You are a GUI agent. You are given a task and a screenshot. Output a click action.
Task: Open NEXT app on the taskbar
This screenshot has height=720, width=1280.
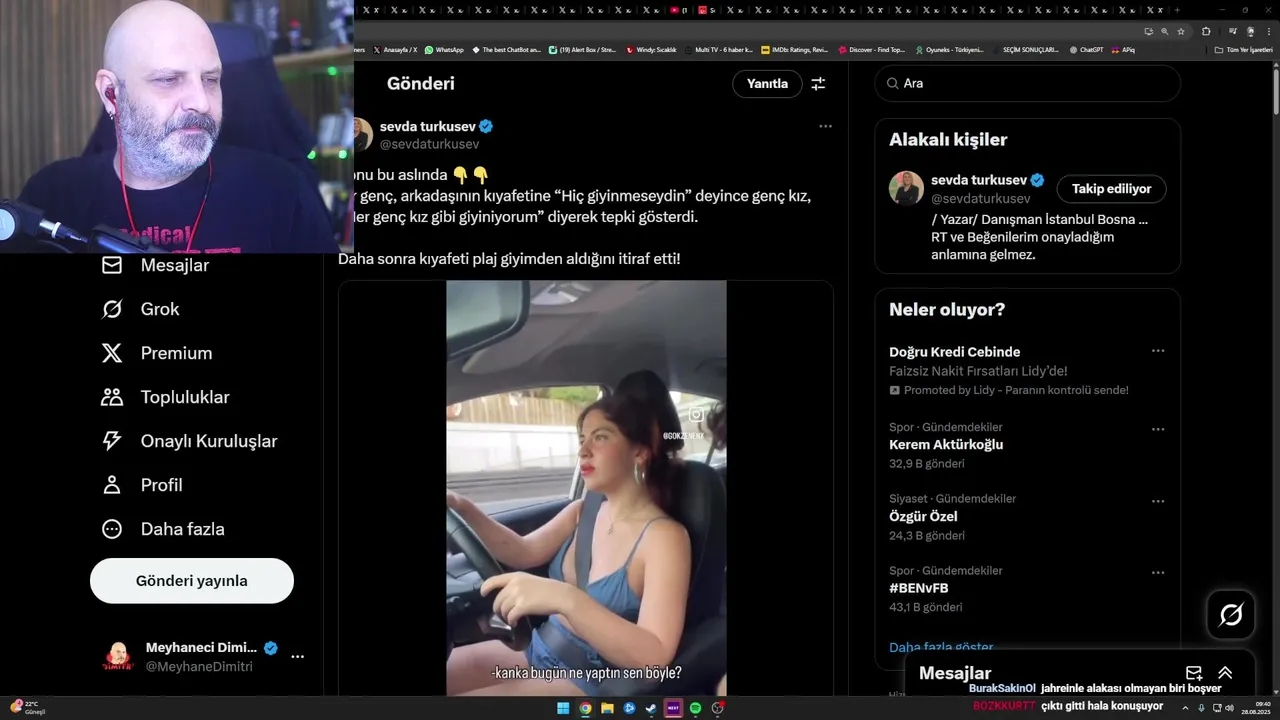coord(673,708)
